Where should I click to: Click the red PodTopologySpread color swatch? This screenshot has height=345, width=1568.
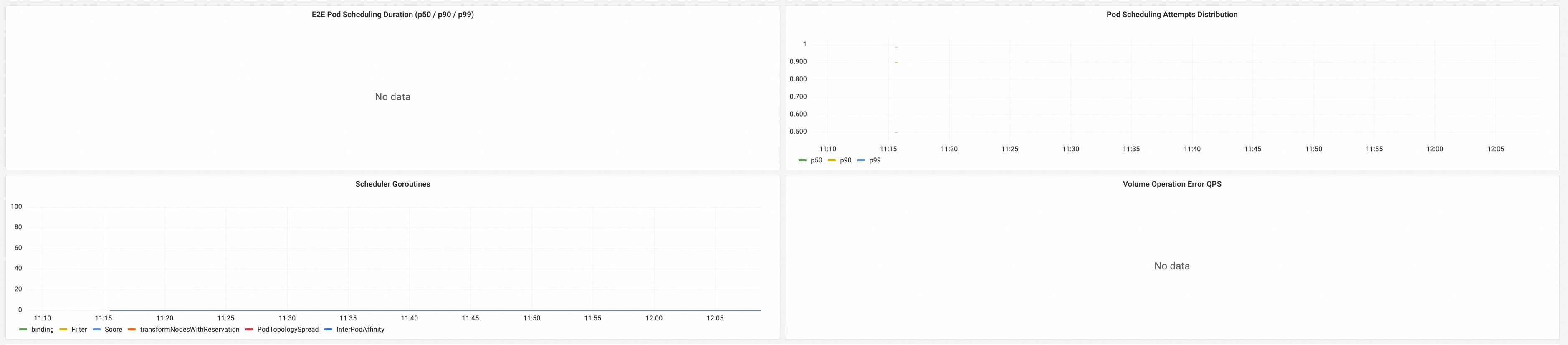click(x=249, y=330)
